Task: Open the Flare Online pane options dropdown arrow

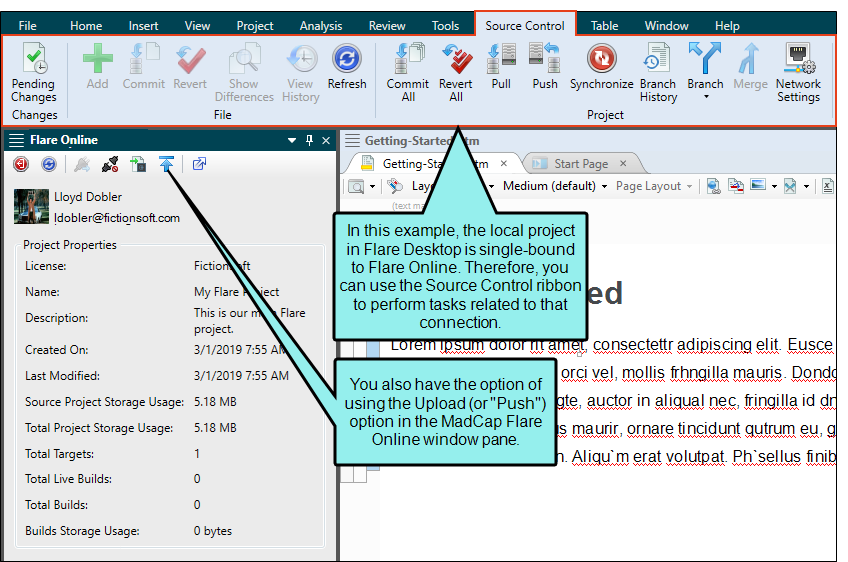Action: coord(292,140)
